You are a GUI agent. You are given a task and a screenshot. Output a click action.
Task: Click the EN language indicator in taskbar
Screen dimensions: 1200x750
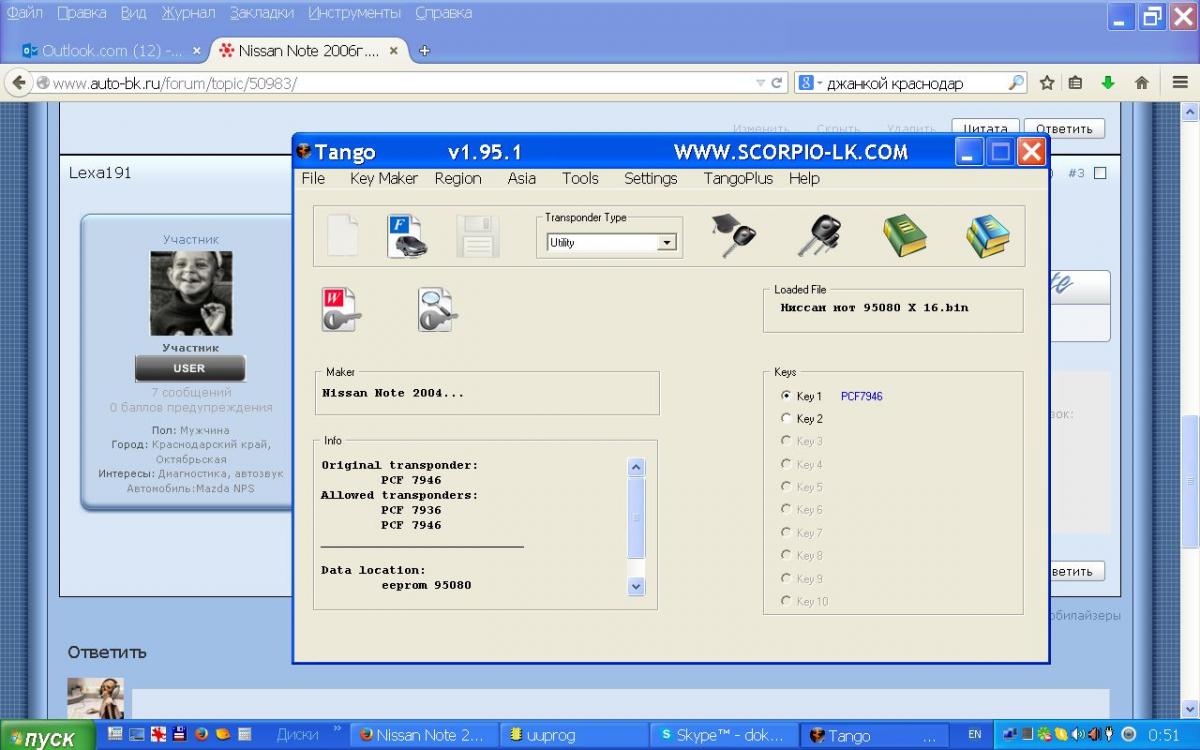pyautogui.click(x=975, y=735)
